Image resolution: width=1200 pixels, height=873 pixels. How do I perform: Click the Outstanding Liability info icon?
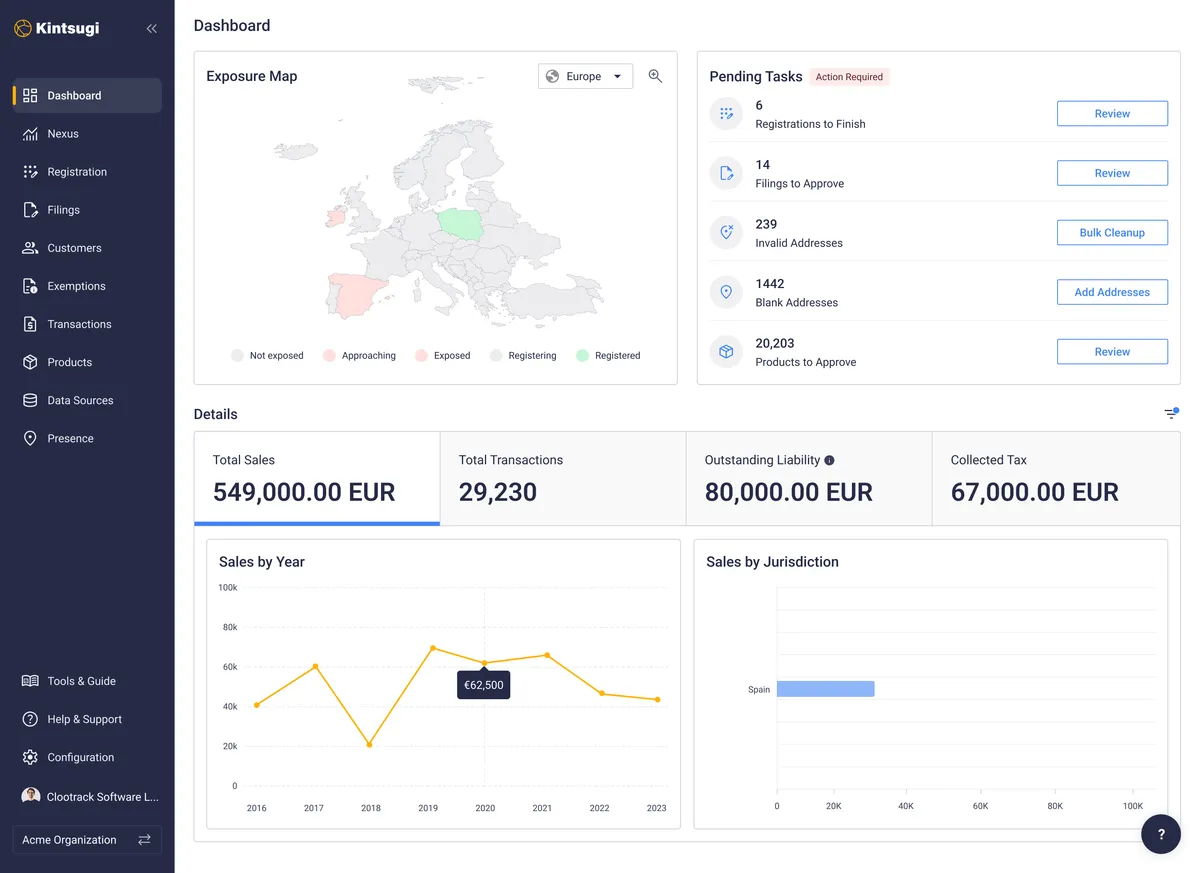(x=829, y=460)
